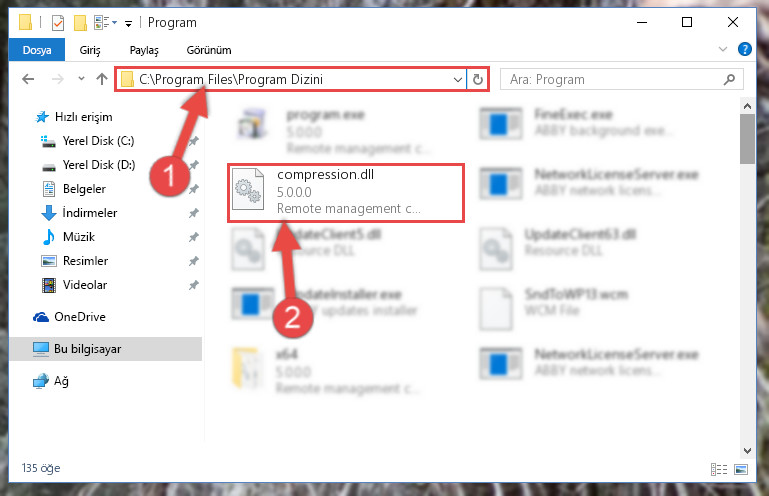Image resolution: width=769 pixels, height=496 pixels.
Task: Switch to details view button
Action: pos(719,470)
